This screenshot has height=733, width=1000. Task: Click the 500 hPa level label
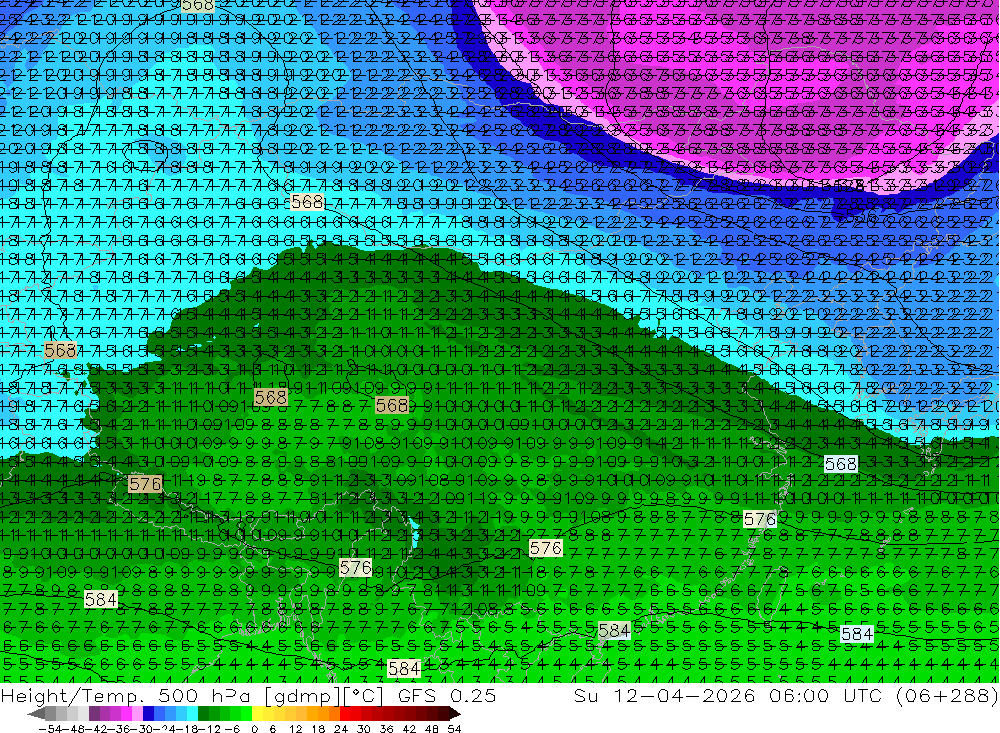coord(204,696)
